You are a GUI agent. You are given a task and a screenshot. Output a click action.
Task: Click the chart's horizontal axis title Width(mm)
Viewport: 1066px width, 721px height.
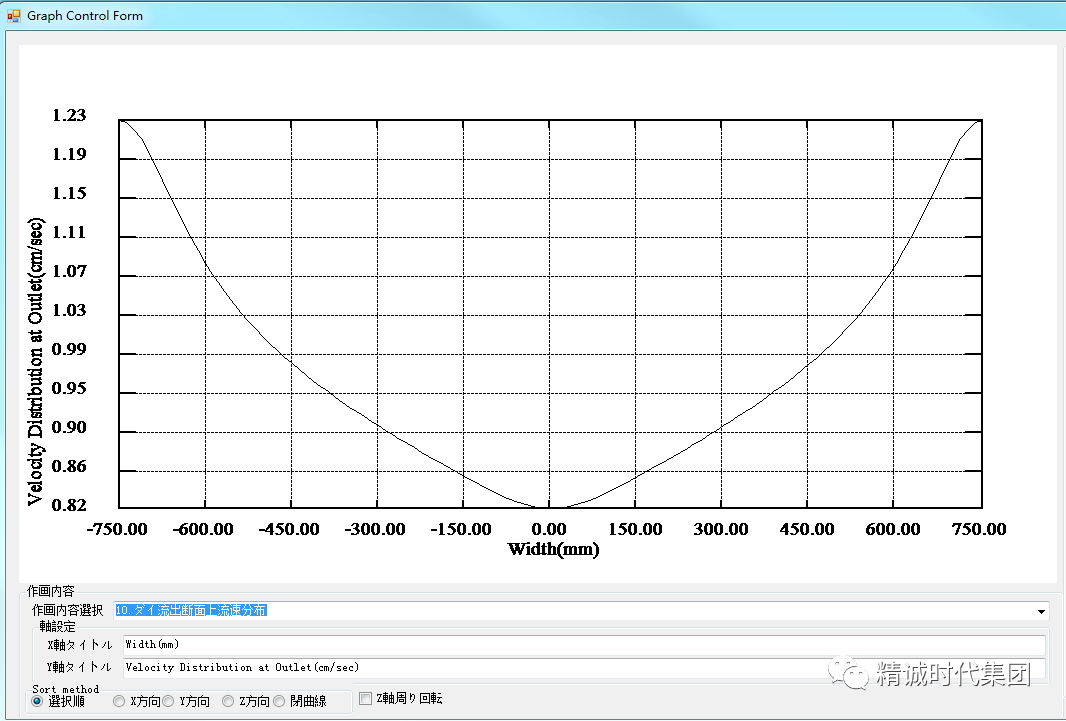[x=553, y=549]
